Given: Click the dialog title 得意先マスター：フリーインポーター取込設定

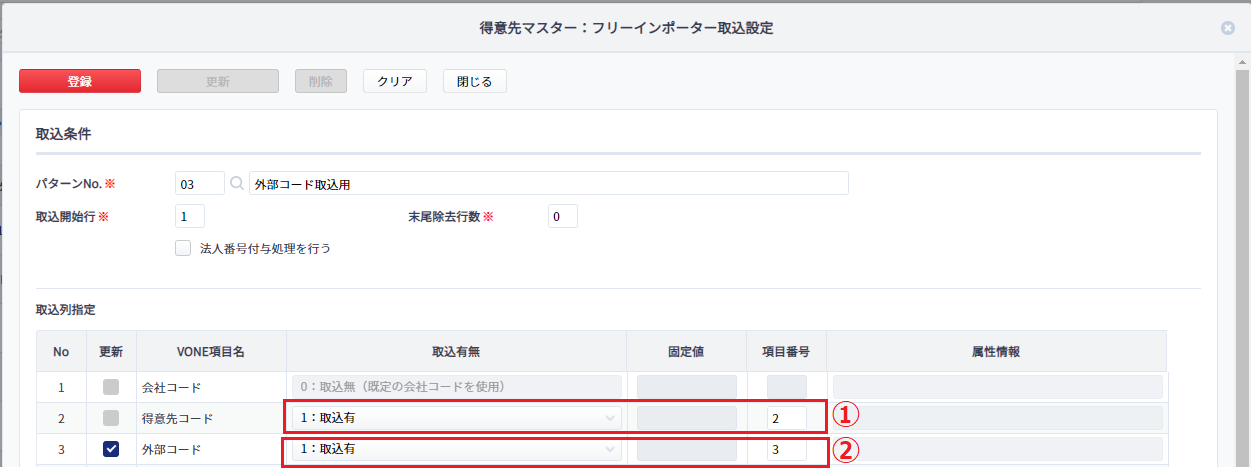Looking at the screenshot, I should 626,28.
